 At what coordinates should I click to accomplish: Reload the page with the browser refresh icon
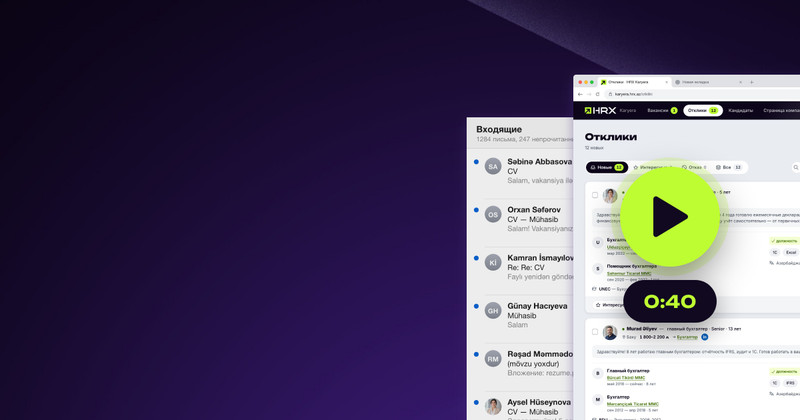click(597, 94)
